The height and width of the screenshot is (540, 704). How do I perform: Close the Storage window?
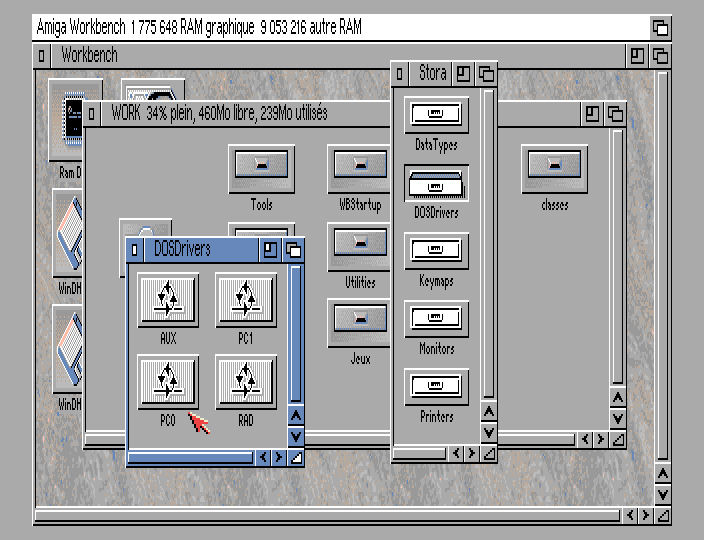tap(400, 73)
